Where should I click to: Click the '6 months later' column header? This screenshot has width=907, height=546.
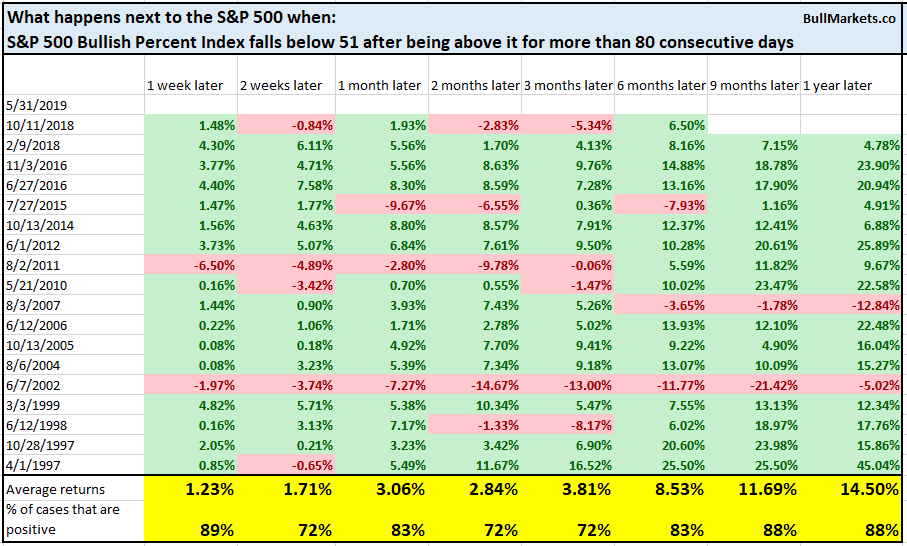click(x=661, y=86)
